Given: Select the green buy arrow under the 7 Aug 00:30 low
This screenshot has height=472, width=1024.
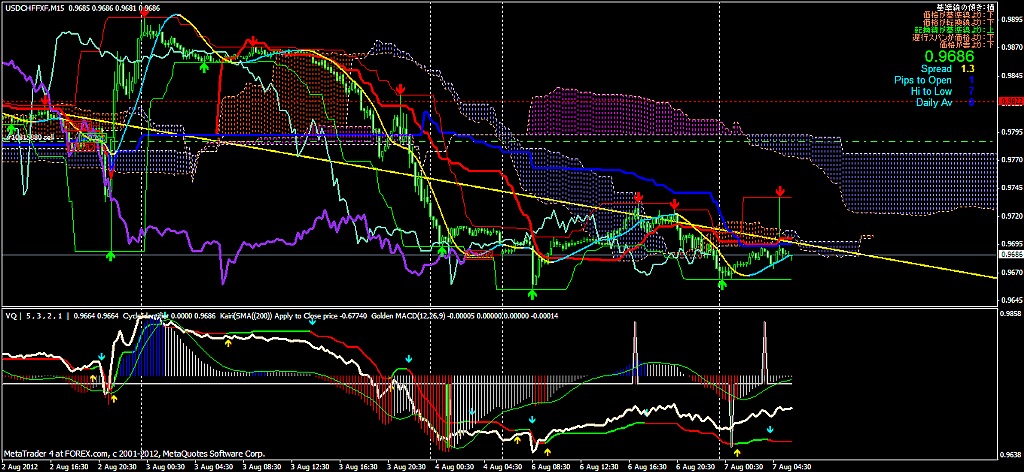Looking at the screenshot, I should pyautogui.click(x=723, y=285).
